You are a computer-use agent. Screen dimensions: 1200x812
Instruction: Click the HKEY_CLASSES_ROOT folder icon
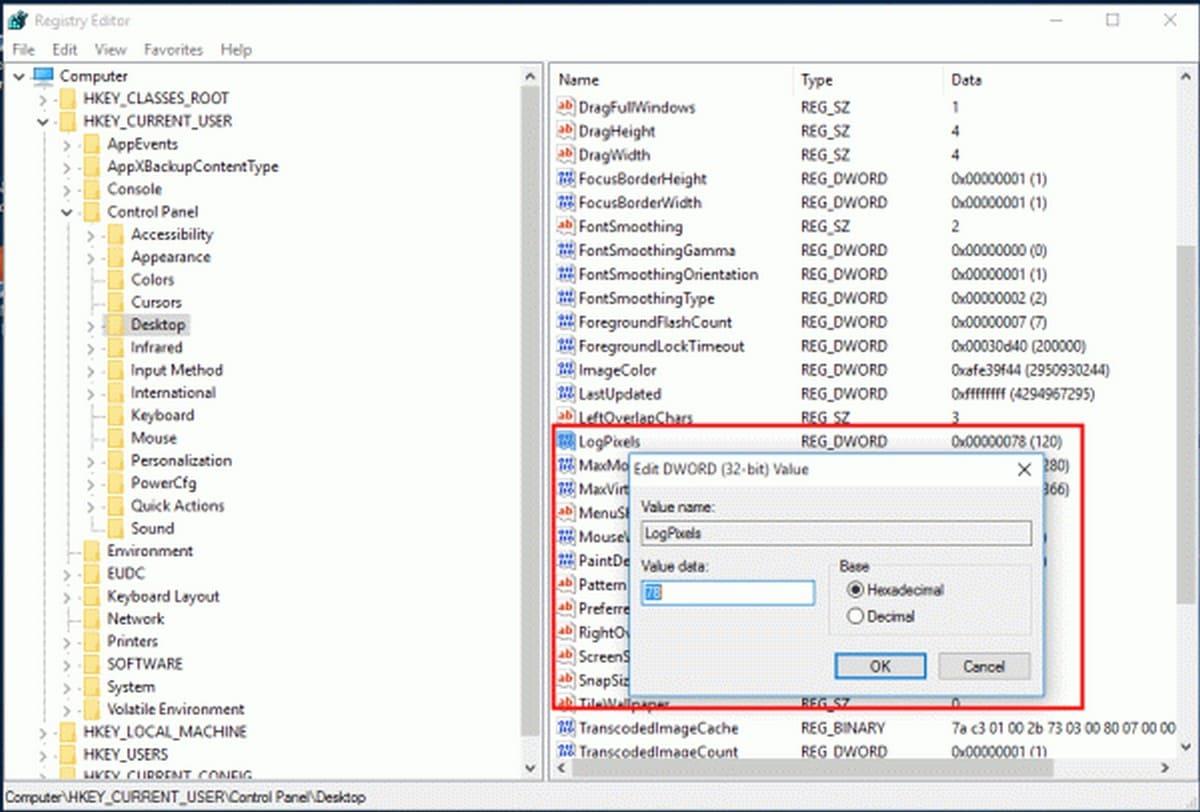coord(67,99)
